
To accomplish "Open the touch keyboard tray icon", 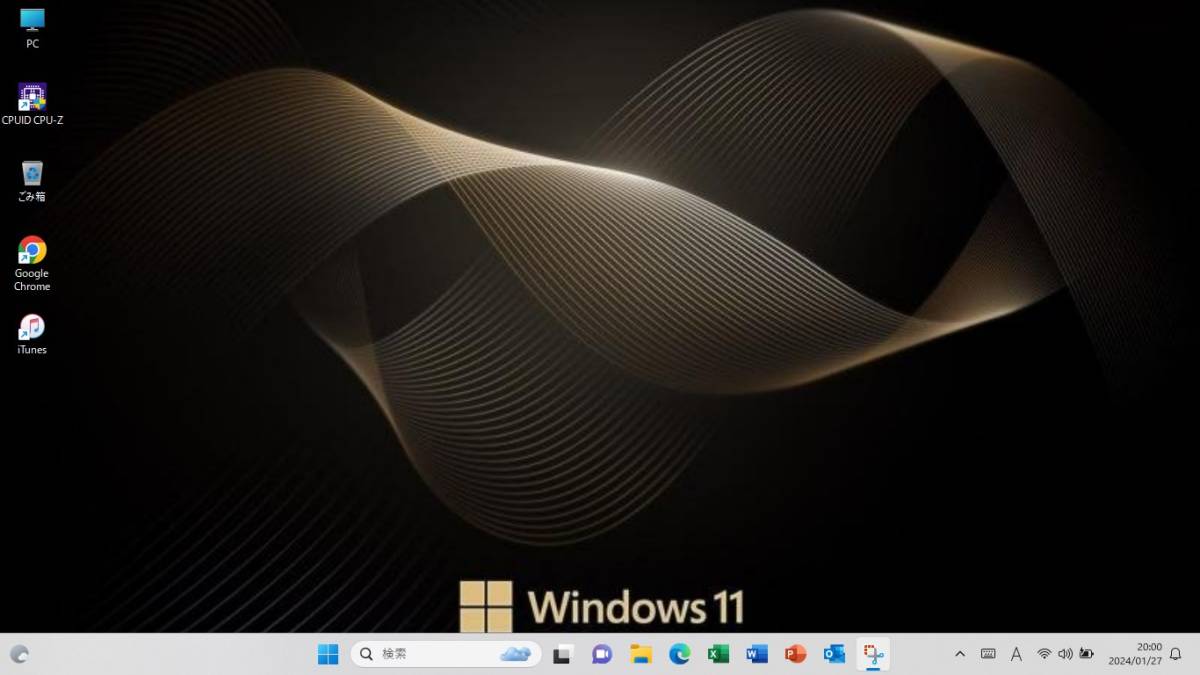I will 988,654.
